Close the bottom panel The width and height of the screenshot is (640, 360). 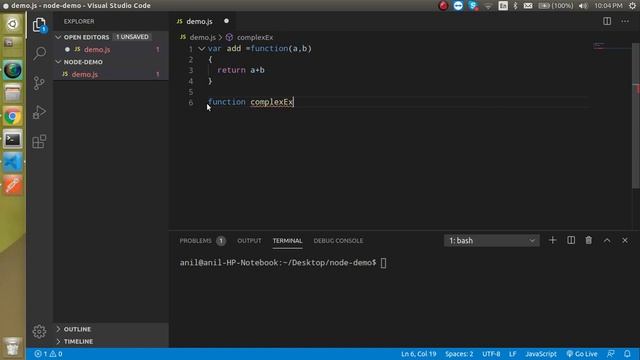(625, 240)
